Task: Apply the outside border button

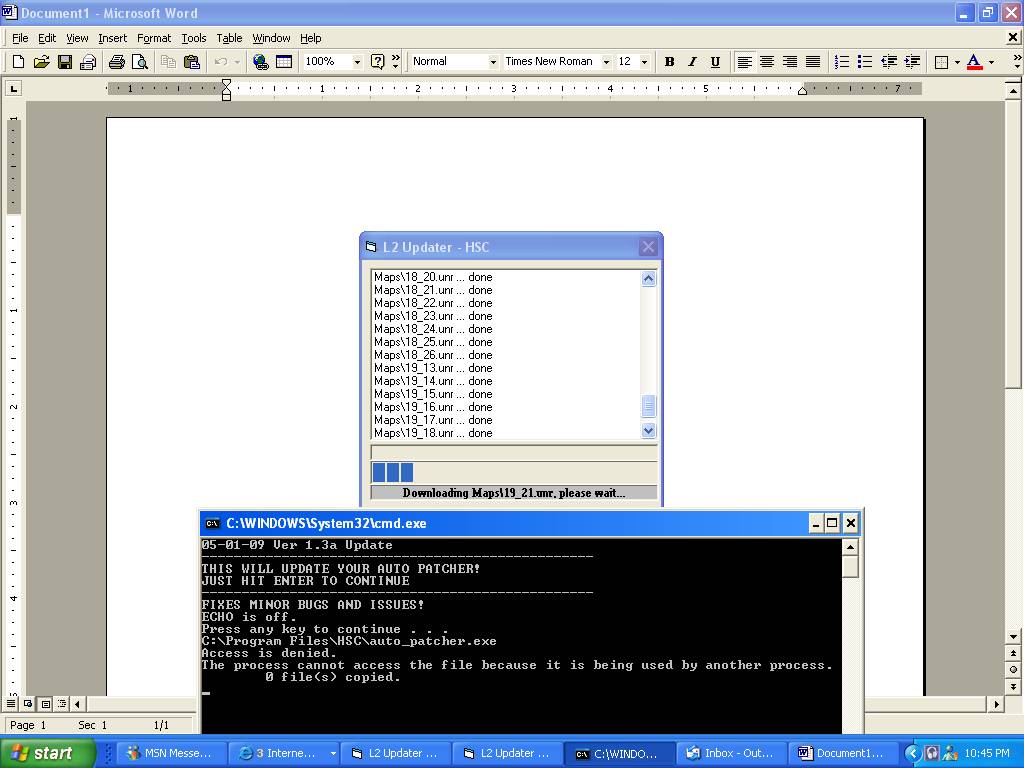Action: click(941, 61)
